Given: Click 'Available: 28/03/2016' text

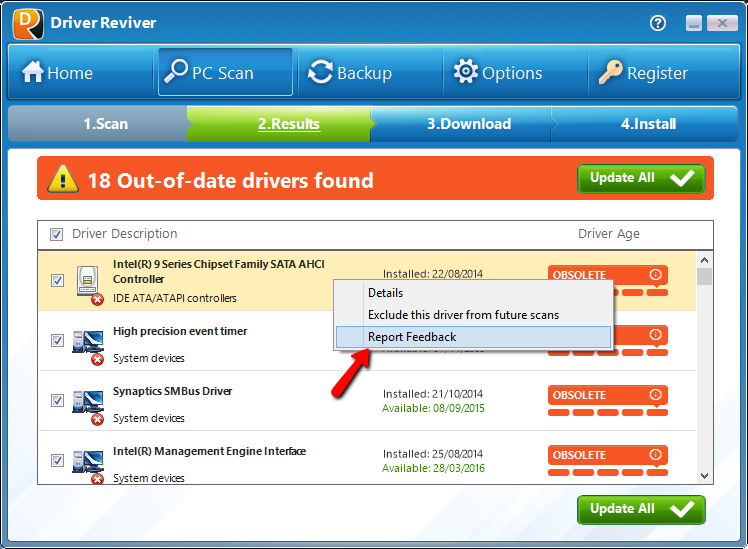Looking at the screenshot, I should point(433,468).
